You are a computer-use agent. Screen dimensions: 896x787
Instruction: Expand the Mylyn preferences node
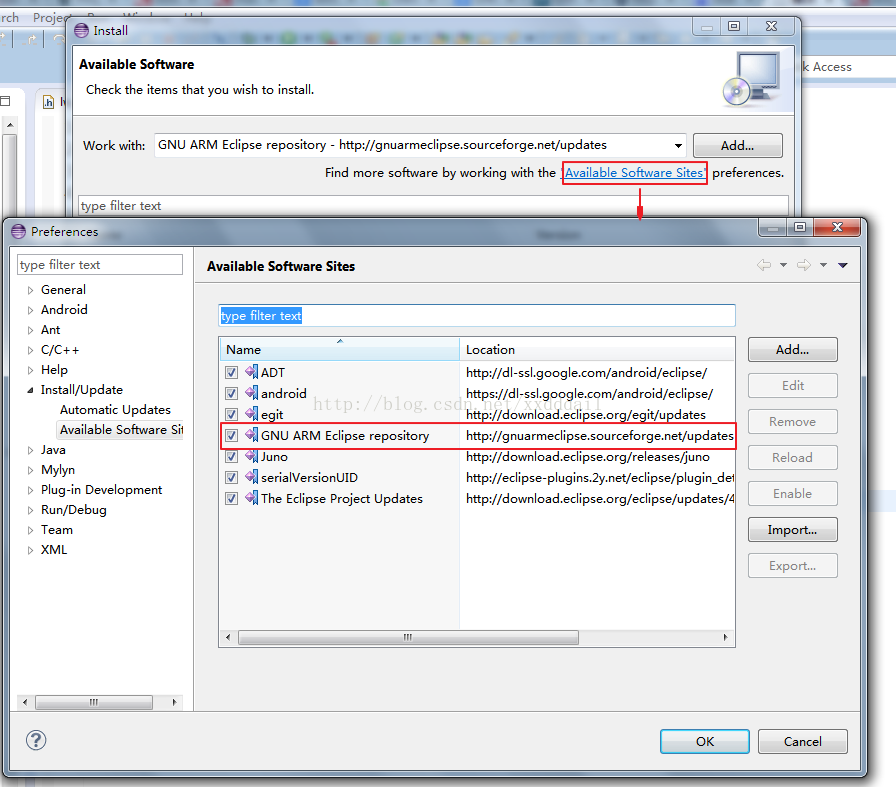click(30, 470)
